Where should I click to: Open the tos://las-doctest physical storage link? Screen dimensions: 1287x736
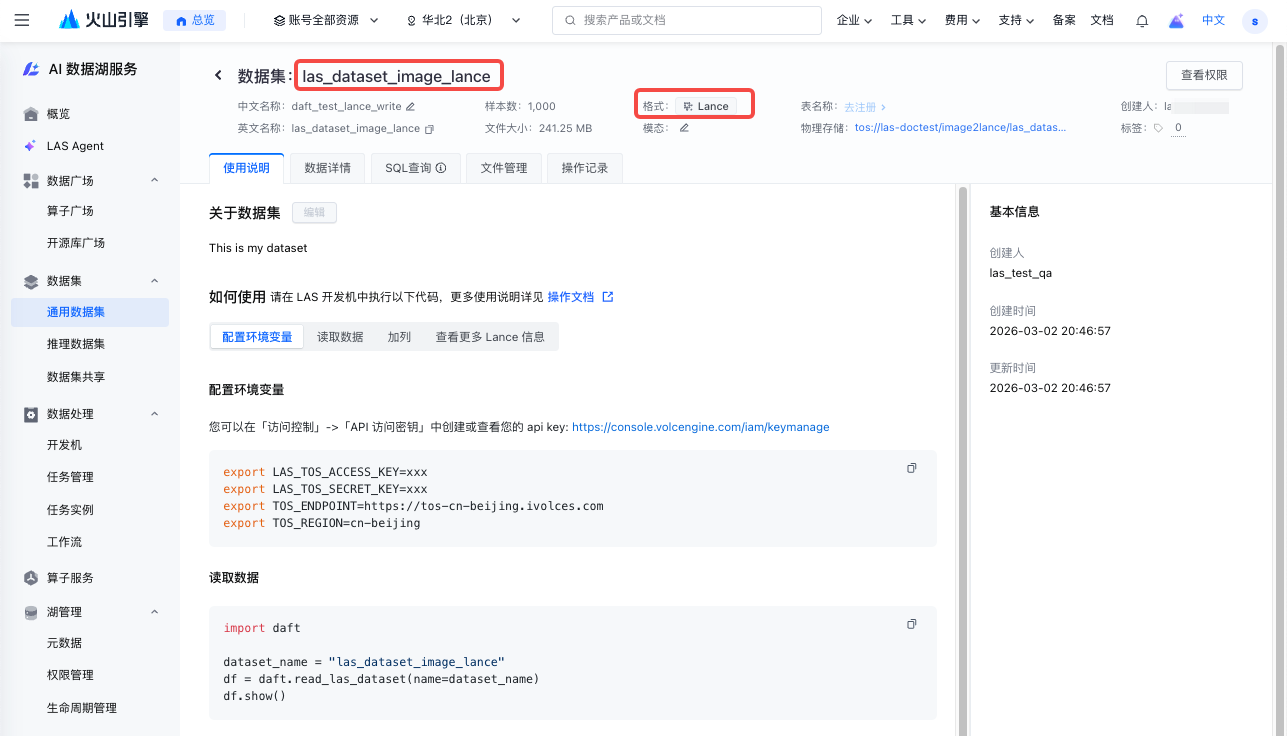click(960, 128)
